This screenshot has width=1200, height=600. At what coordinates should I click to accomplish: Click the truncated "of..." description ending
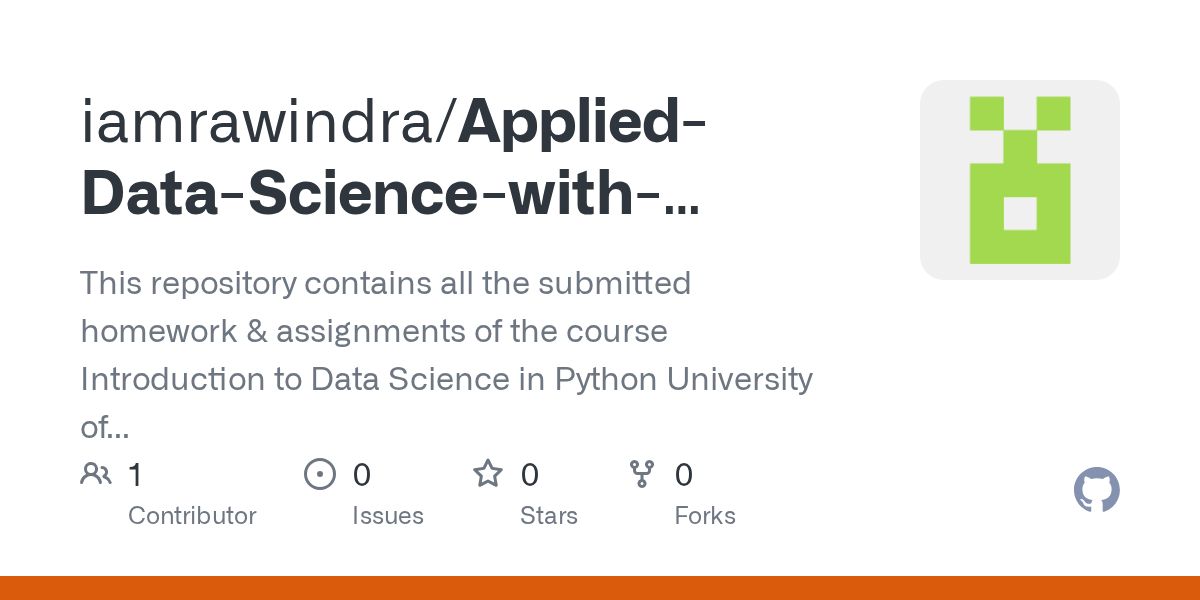tap(104, 428)
